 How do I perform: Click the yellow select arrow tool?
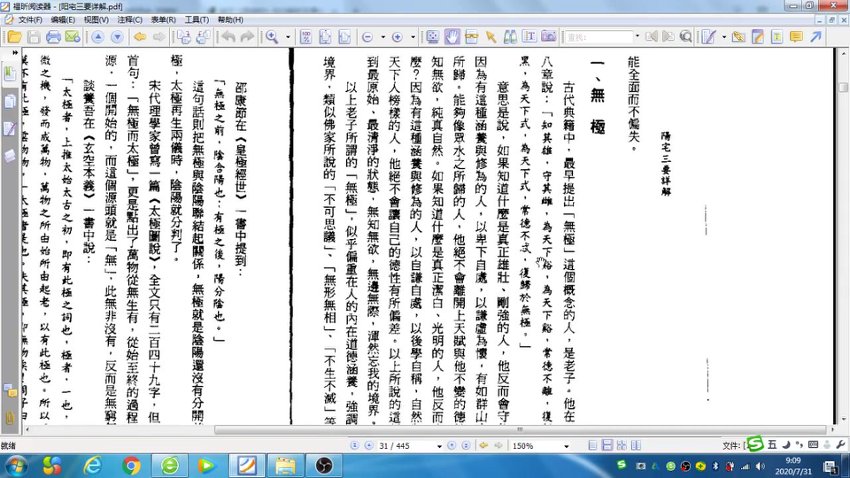[491, 37]
